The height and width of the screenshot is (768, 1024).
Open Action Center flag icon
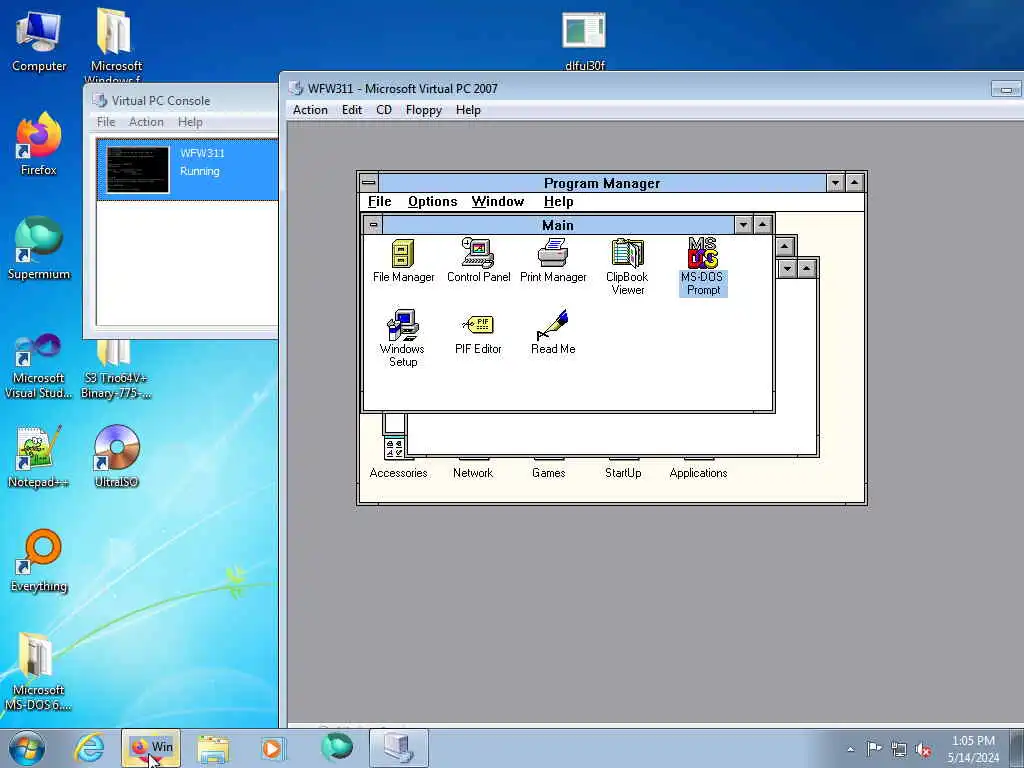point(874,749)
